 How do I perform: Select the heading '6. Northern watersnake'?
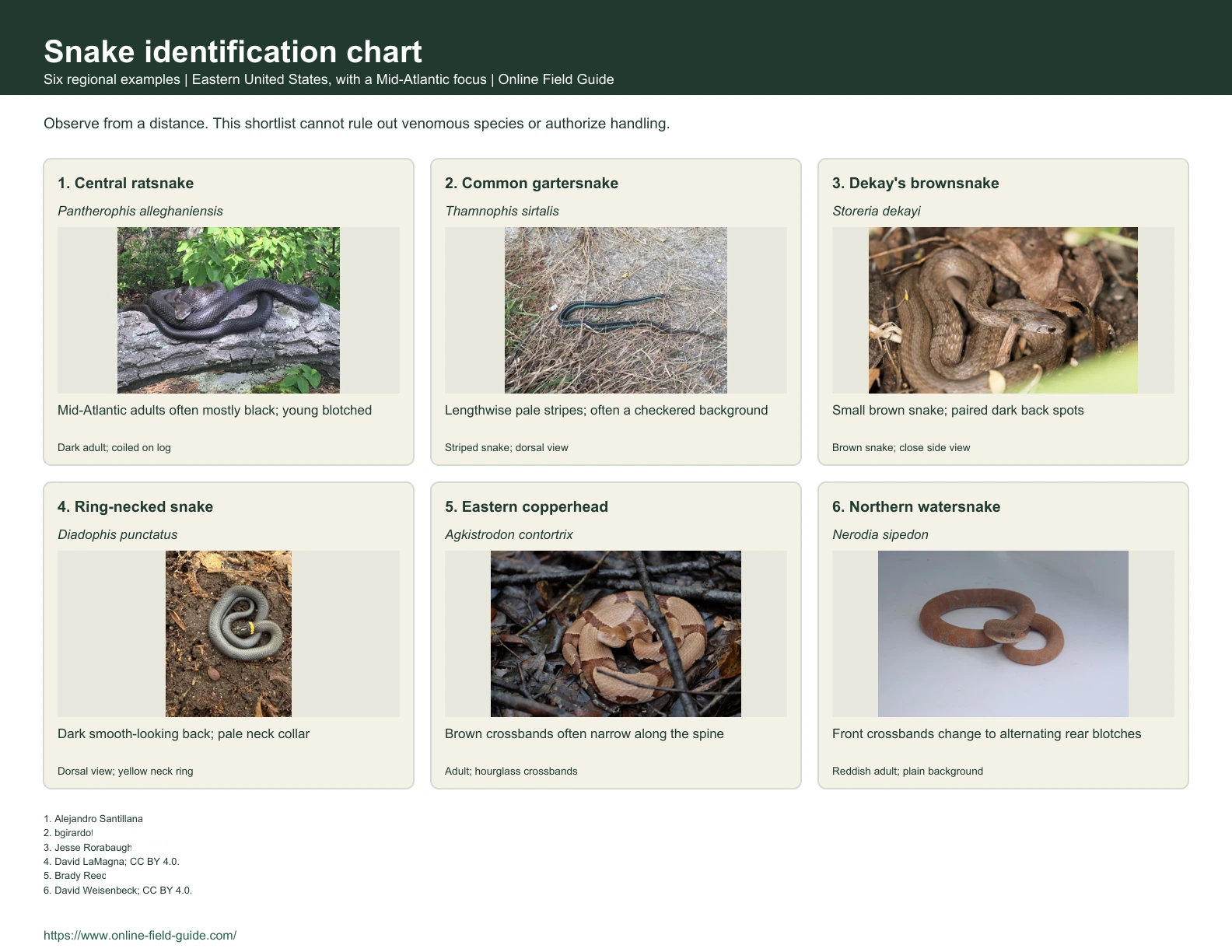point(916,506)
